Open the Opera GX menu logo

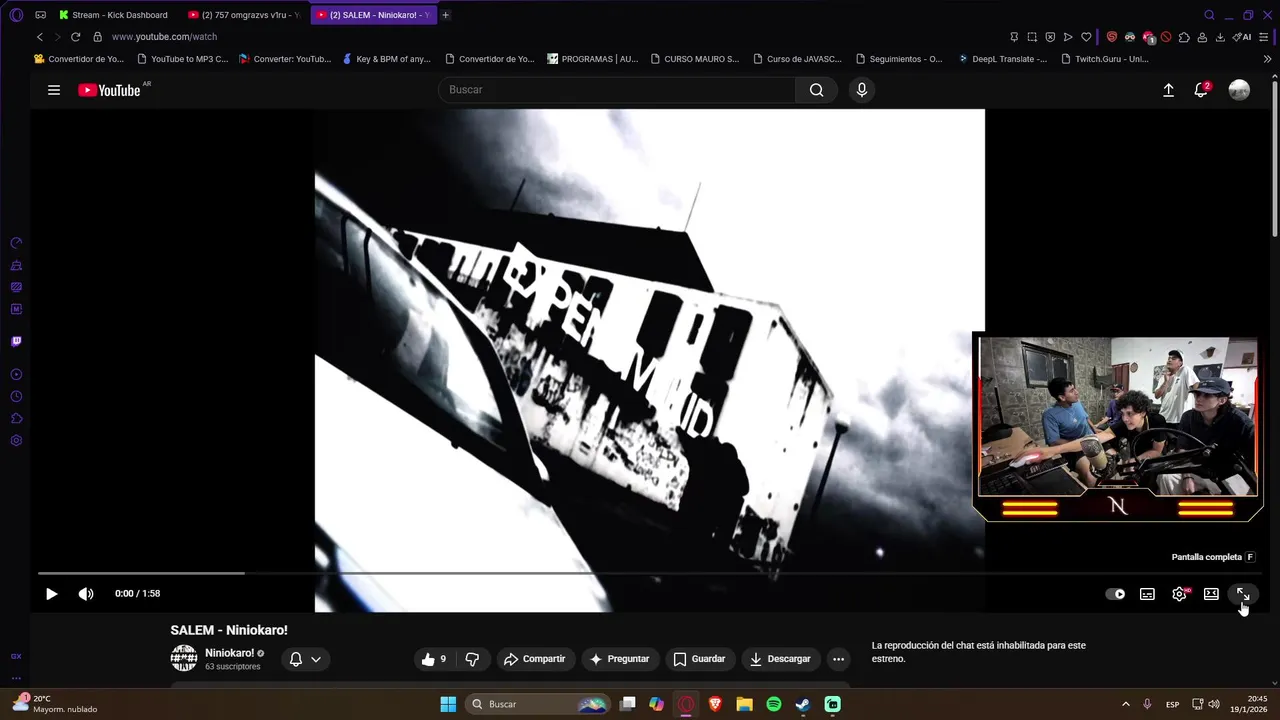pos(16,15)
